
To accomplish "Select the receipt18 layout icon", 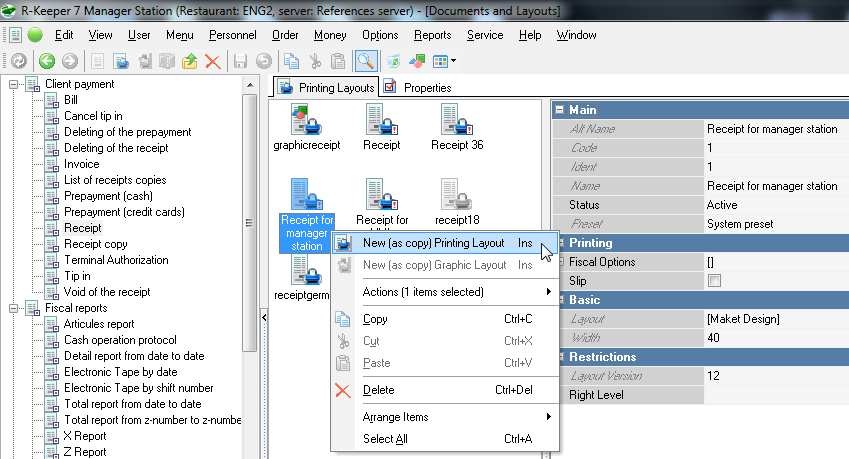I will pyautogui.click(x=457, y=196).
